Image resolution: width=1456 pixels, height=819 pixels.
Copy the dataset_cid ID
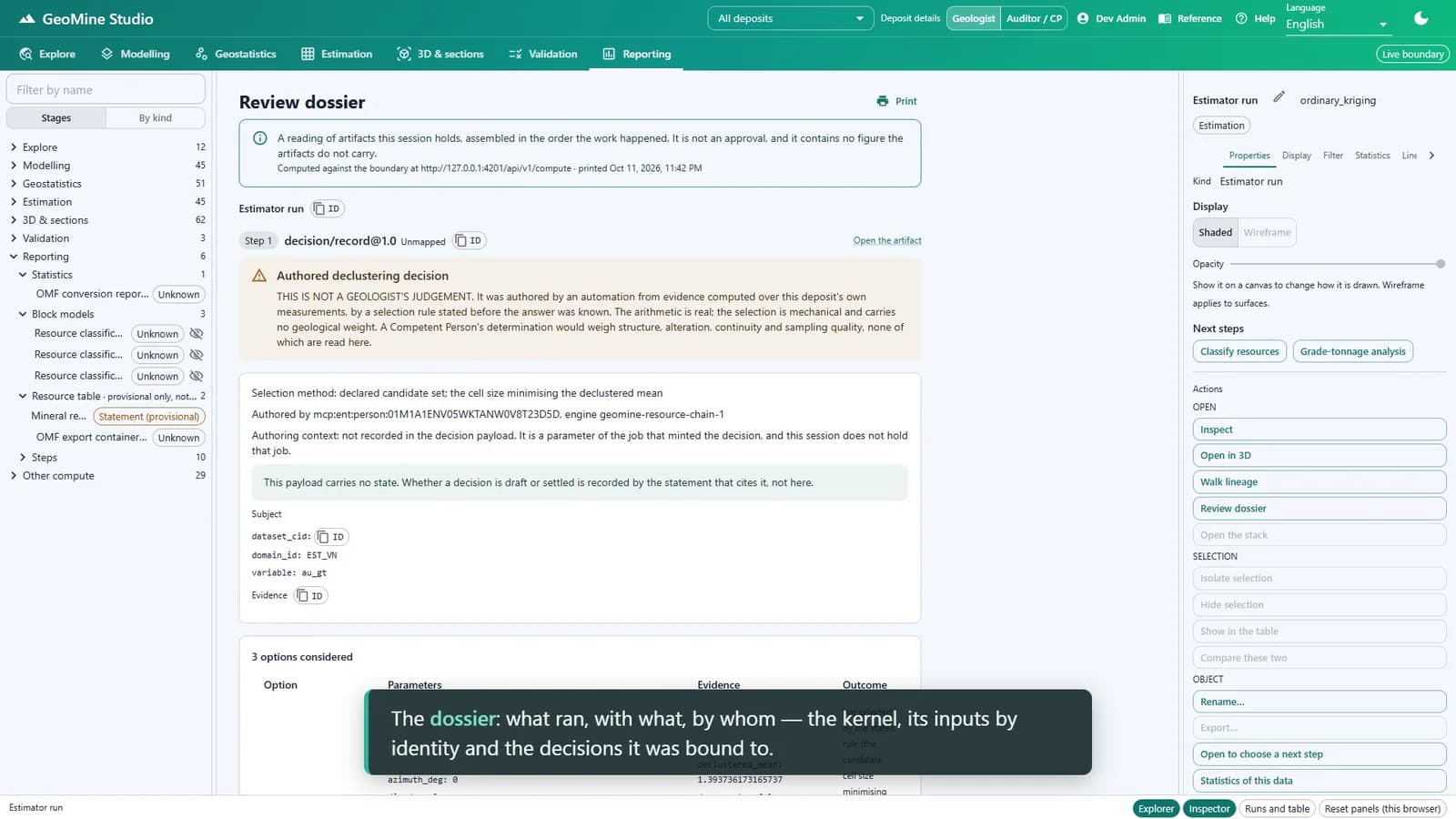(x=331, y=537)
